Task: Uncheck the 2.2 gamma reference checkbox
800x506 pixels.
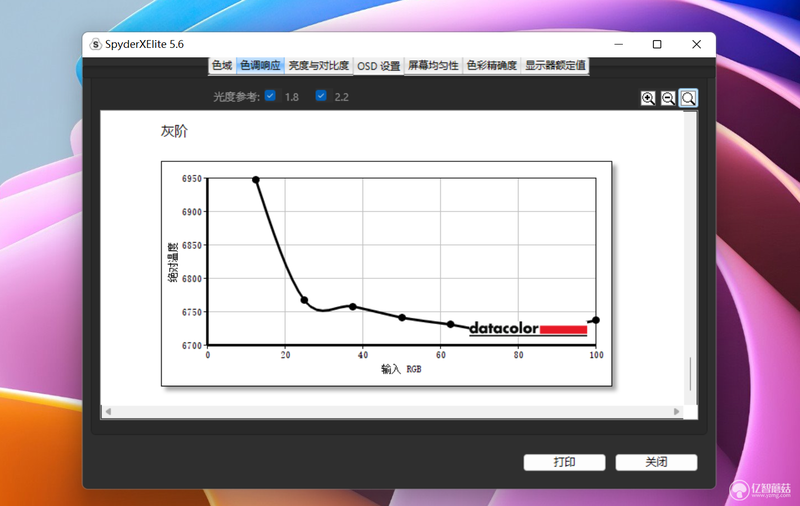Action: [x=321, y=95]
